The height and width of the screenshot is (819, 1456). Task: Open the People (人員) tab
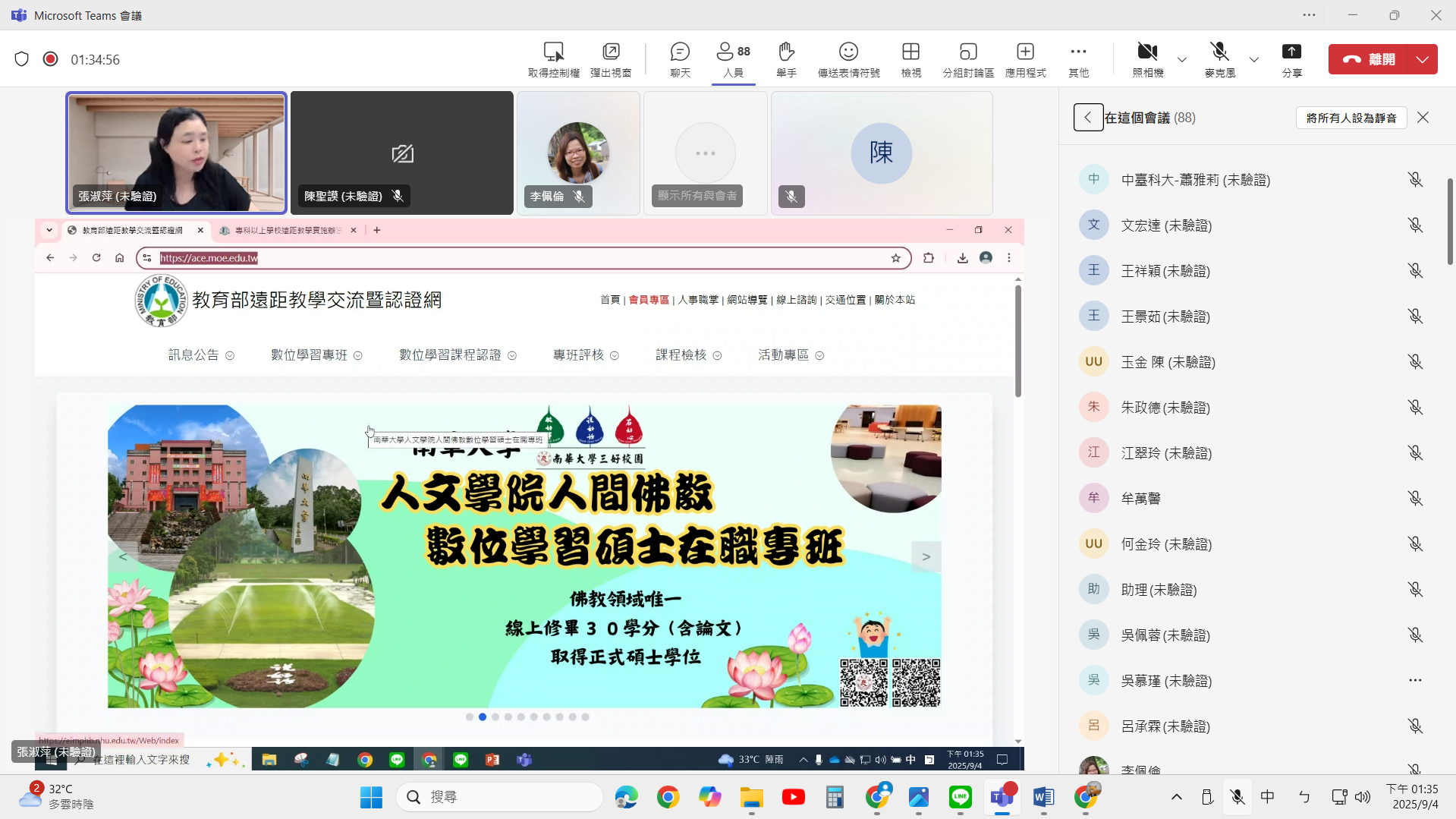coord(733,59)
